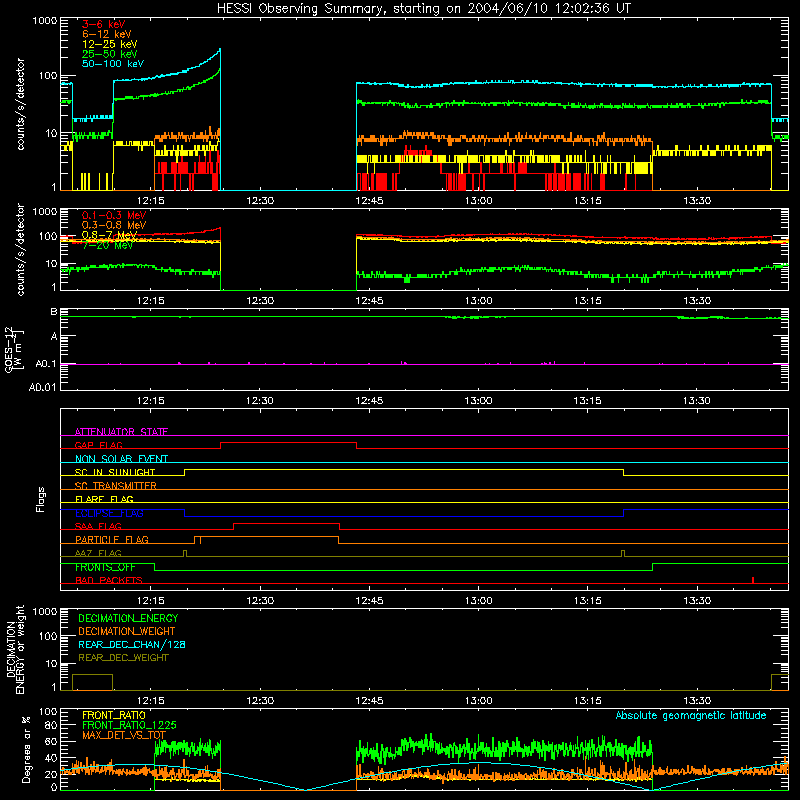
Task: Pick the SC_TRANSMITTER flag label
Action: pos(116,486)
